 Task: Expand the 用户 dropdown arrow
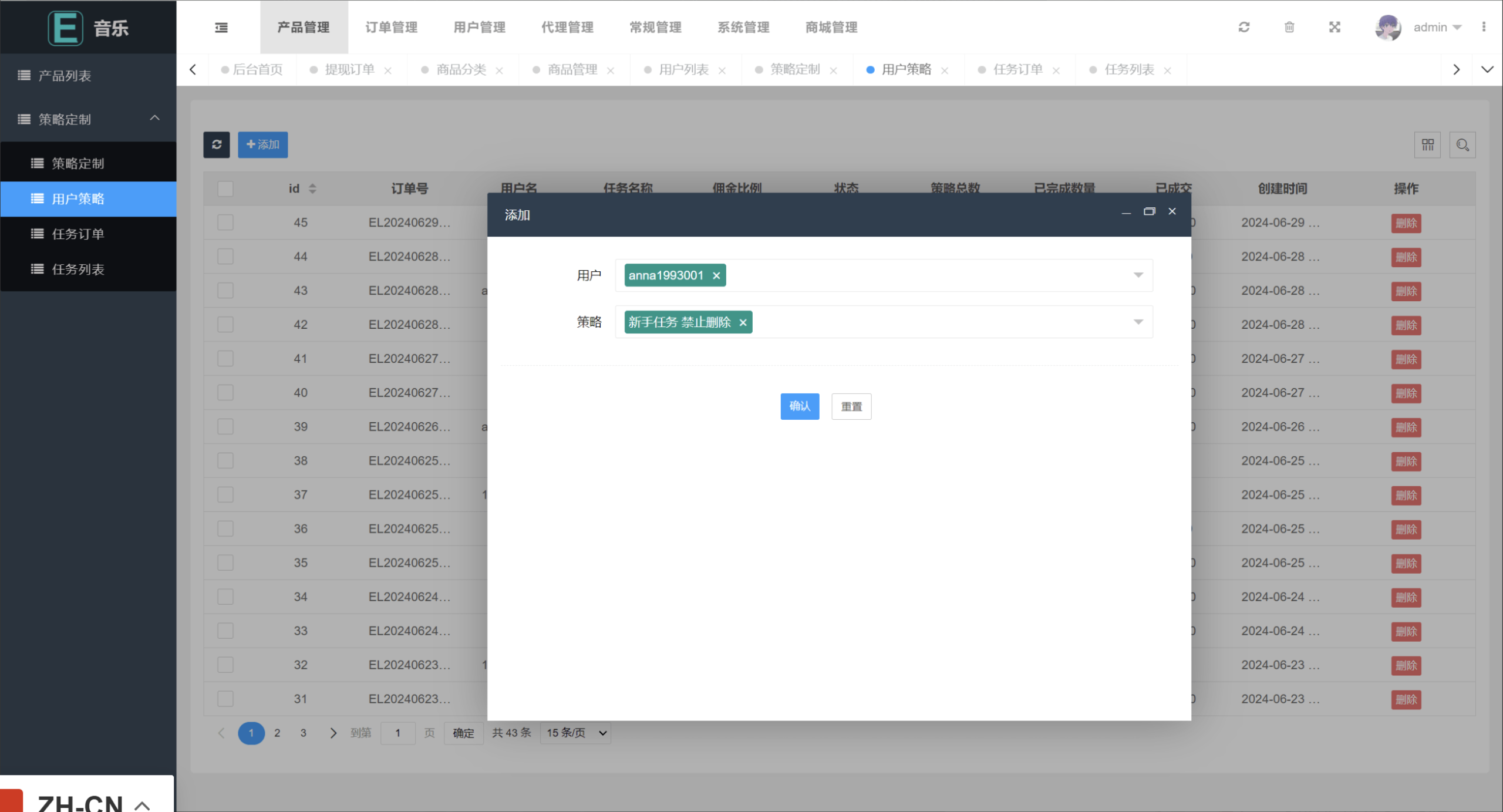[1138, 275]
